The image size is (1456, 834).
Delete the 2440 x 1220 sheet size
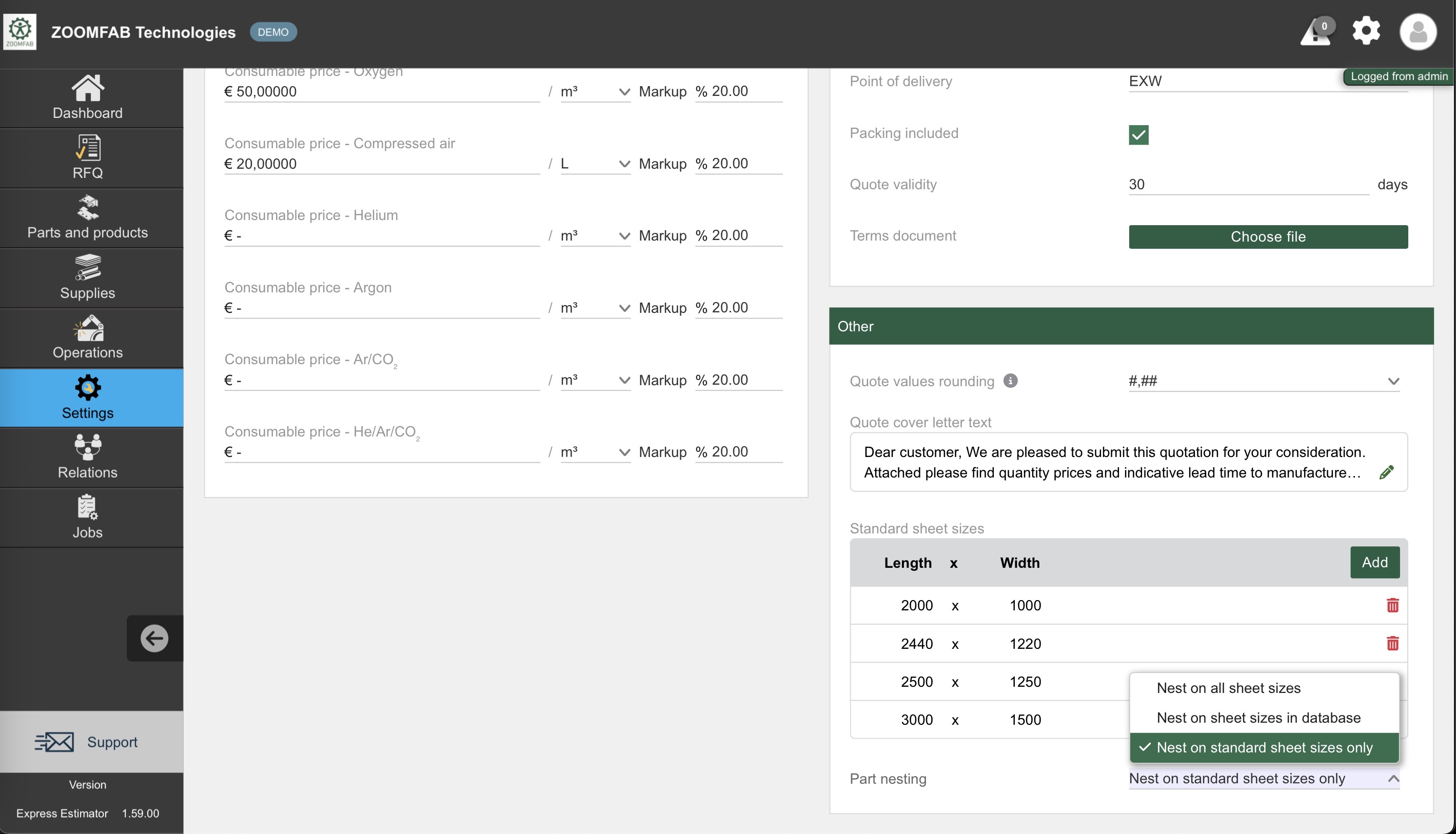coord(1392,643)
